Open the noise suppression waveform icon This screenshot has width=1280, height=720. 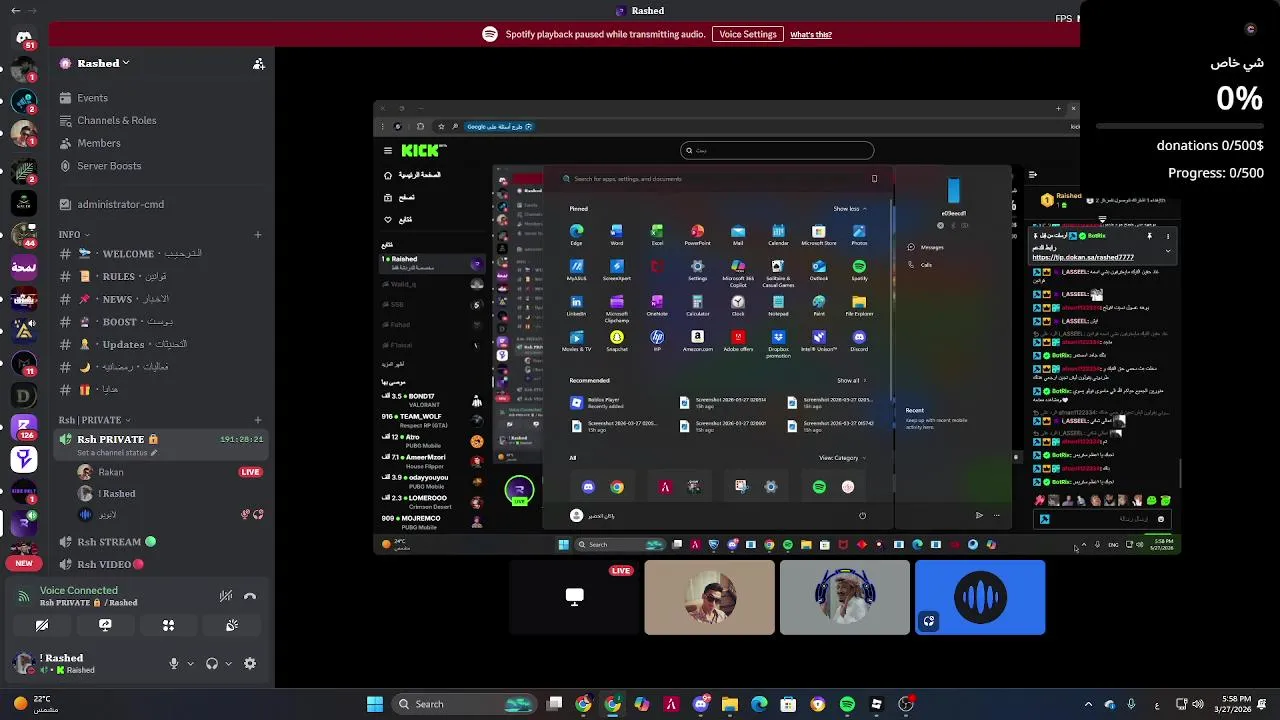(x=226, y=596)
